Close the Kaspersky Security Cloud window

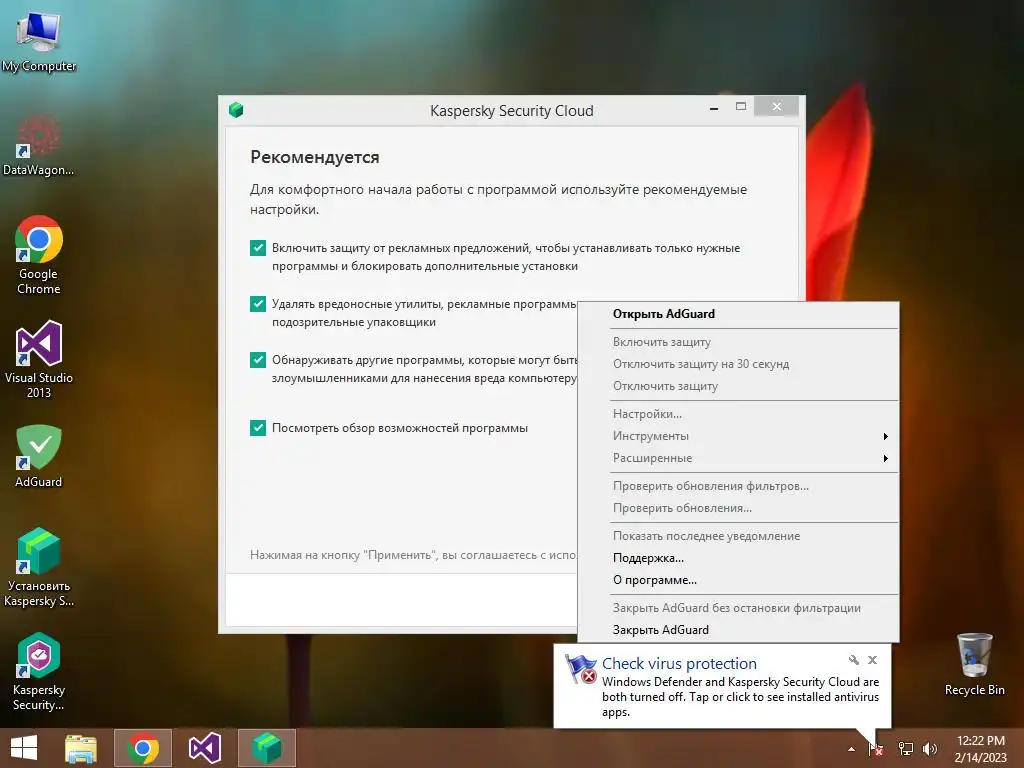click(776, 106)
